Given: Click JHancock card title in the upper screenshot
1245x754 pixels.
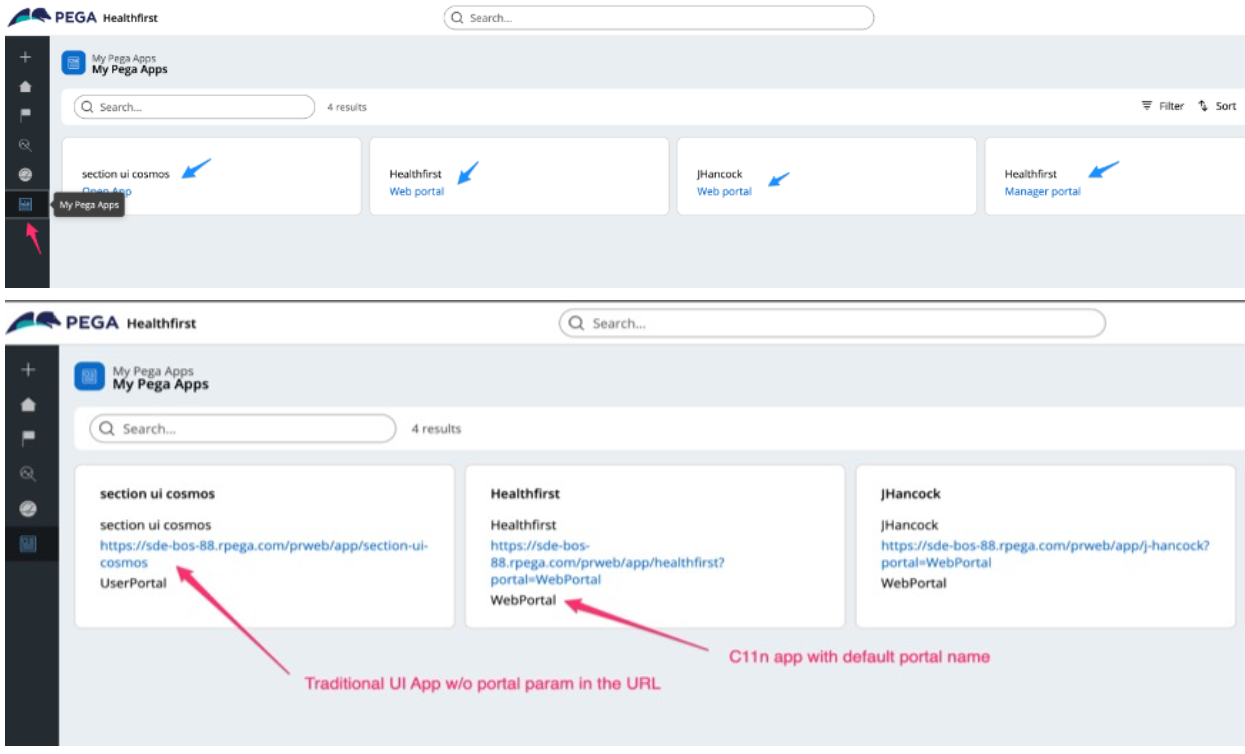Looking at the screenshot, I should point(720,174).
